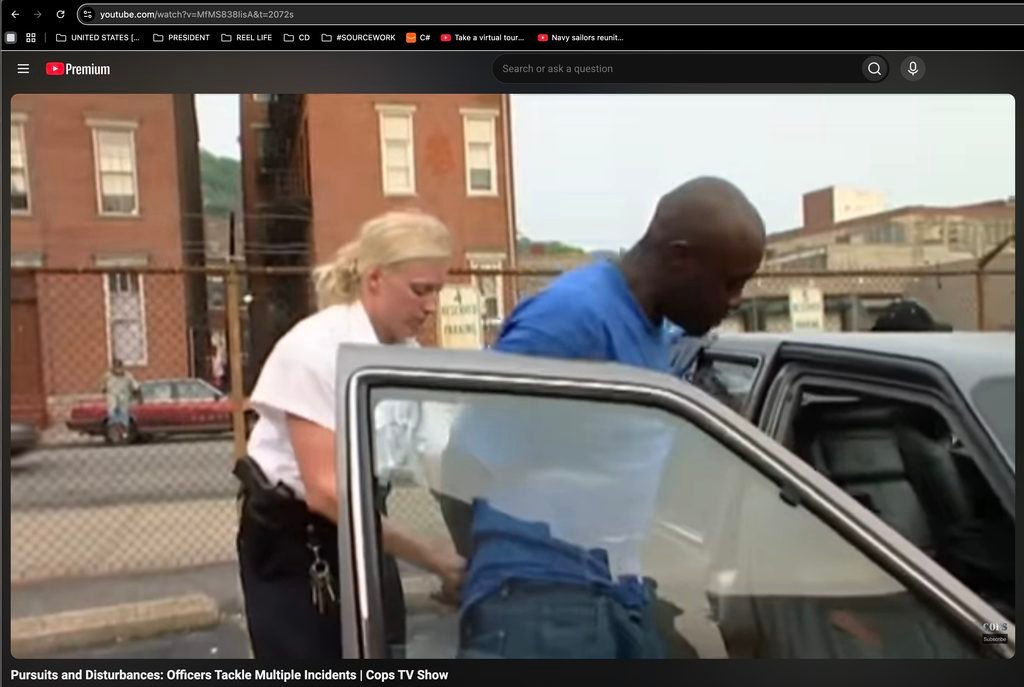
Task: Open 'Navy sailors reunit...' bookmark
Action: (x=581, y=37)
